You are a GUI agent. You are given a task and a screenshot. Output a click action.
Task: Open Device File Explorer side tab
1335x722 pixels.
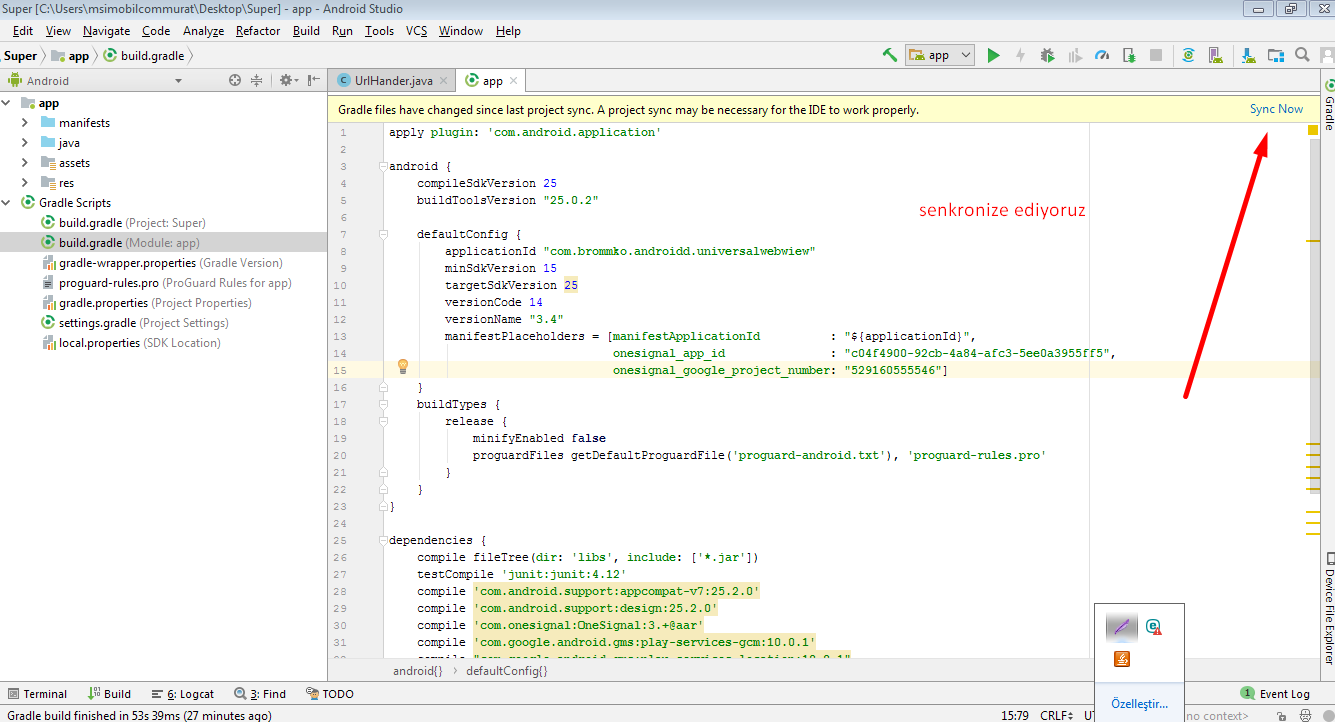coord(1328,609)
